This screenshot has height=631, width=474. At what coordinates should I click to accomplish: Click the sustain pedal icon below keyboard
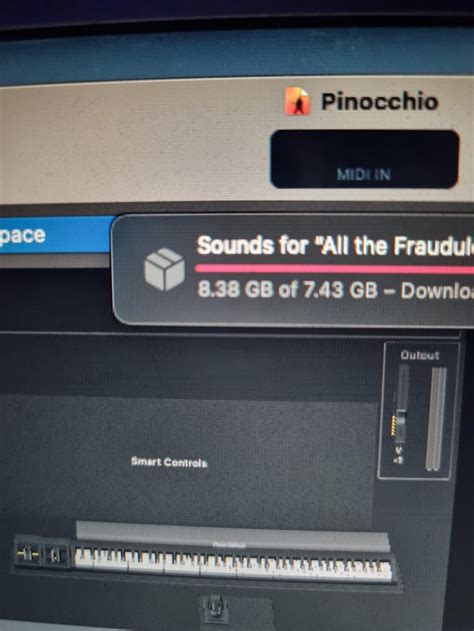(216, 609)
